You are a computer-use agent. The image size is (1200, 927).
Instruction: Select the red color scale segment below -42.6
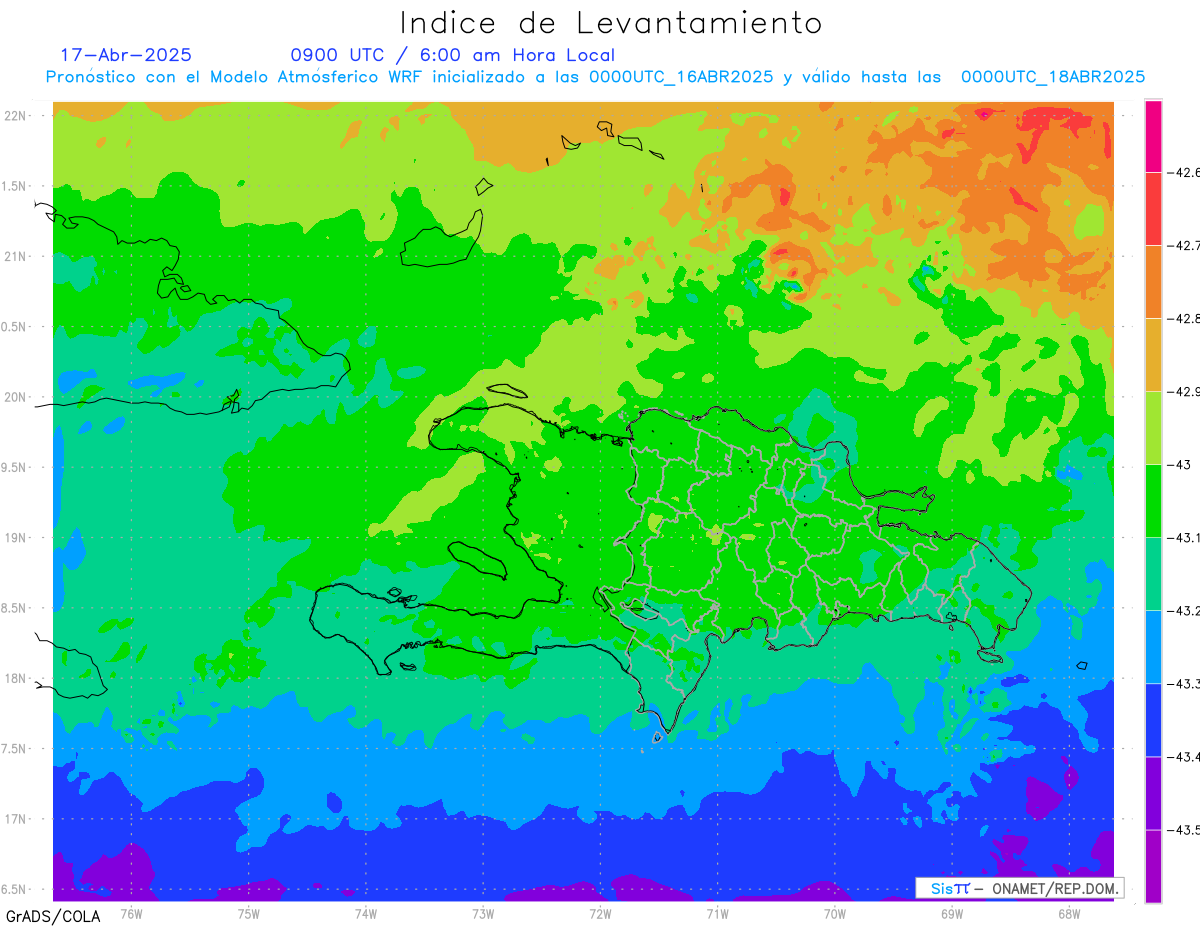[x=1153, y=208]
